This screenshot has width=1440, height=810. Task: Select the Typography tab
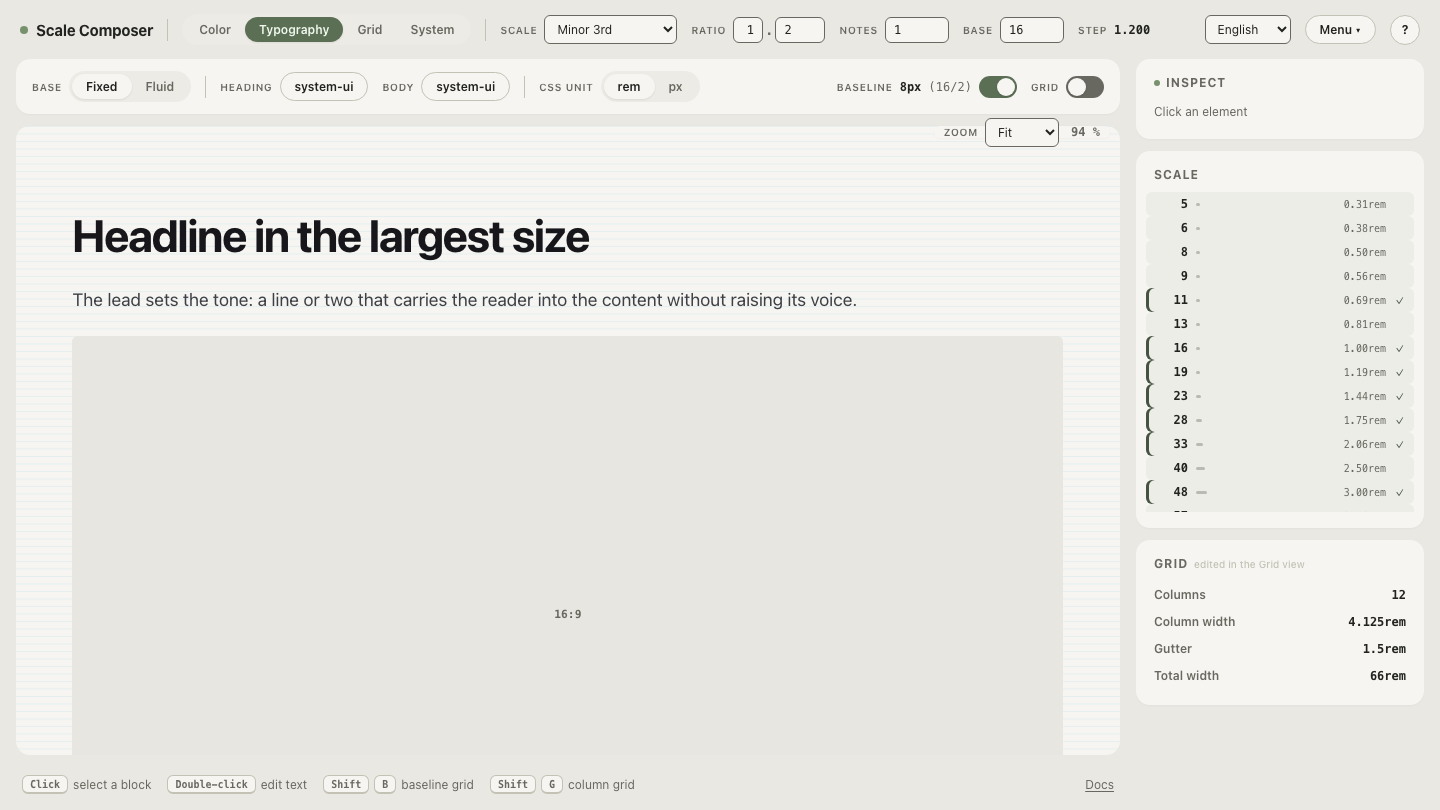(x=294, y=30)
